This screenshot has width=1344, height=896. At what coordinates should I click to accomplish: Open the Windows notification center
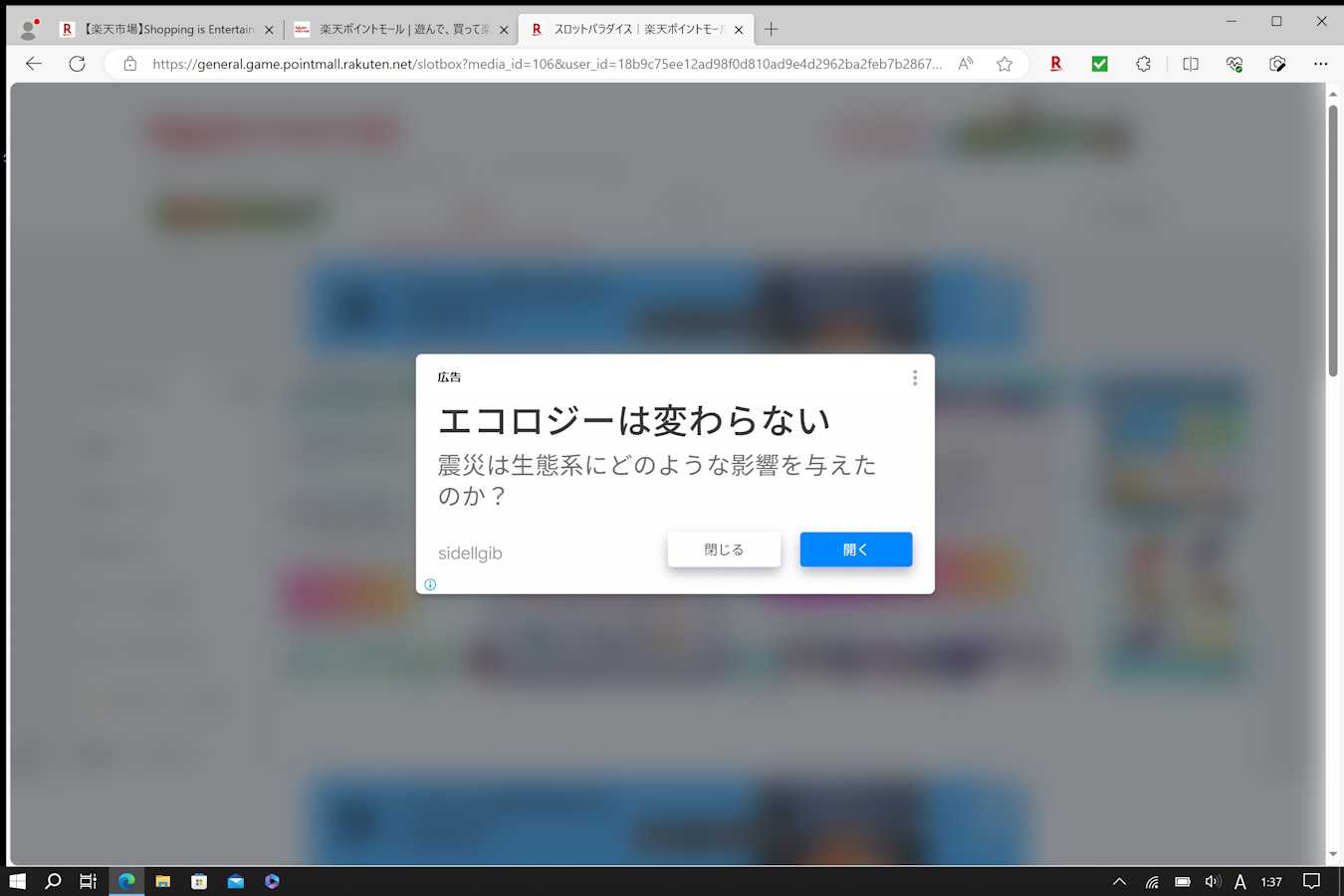(1312, 881)
